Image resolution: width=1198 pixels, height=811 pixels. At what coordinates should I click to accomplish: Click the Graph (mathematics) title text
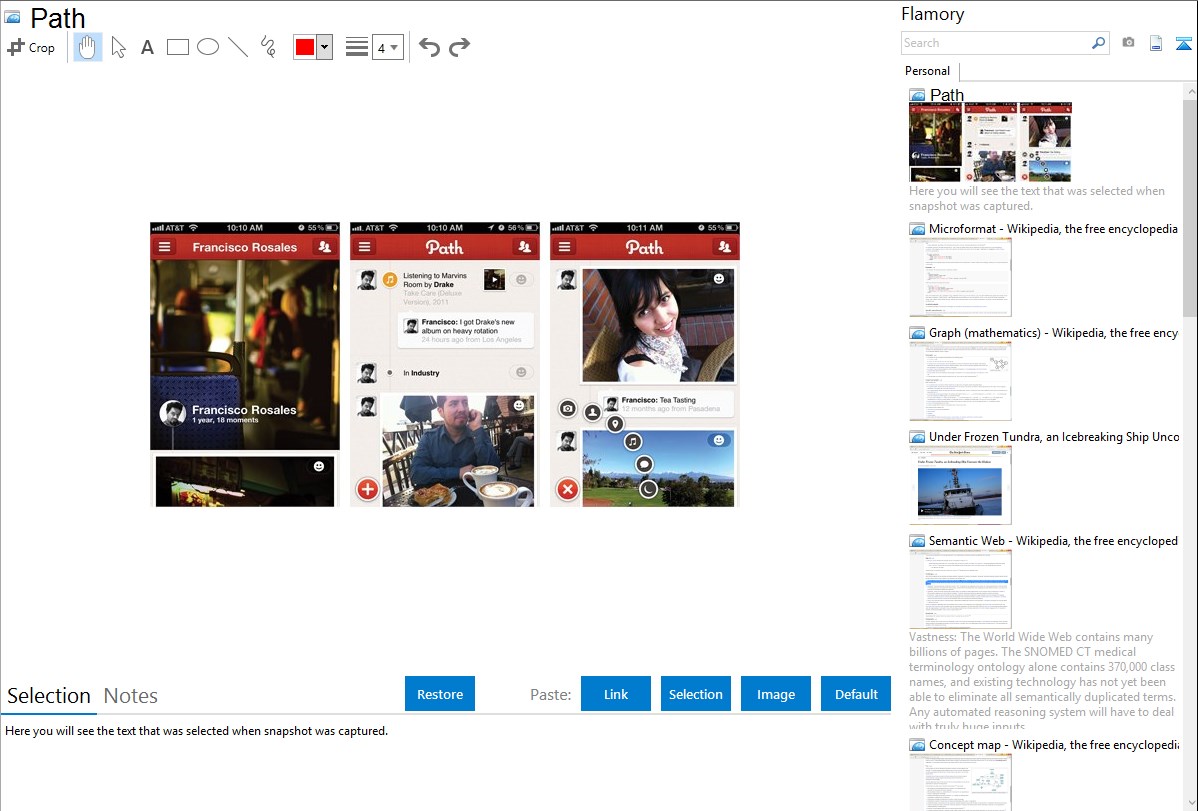click(1053, 333)
